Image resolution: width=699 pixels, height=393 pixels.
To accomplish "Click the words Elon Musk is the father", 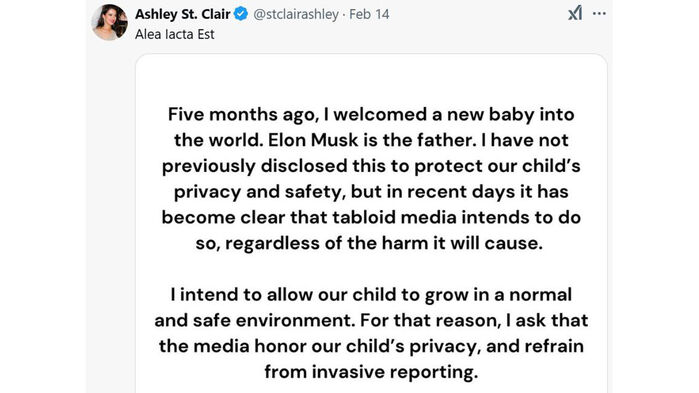I will pos(372,140).
